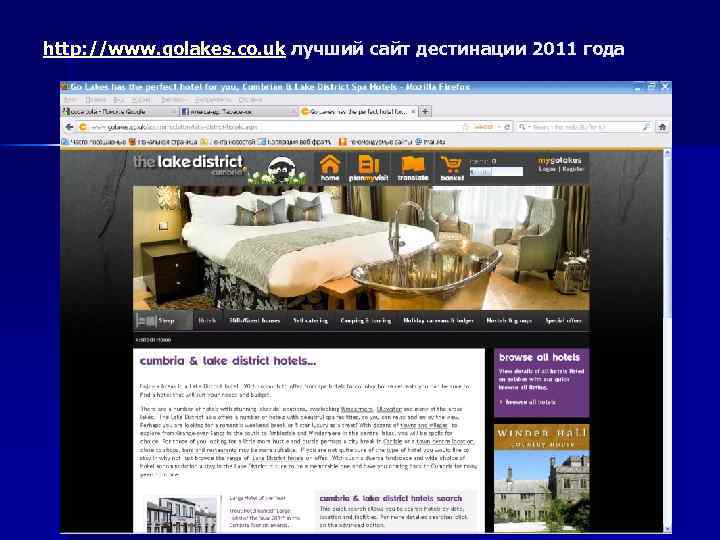
Task: Open the web fragments bookmark
Action: [295, 142]
